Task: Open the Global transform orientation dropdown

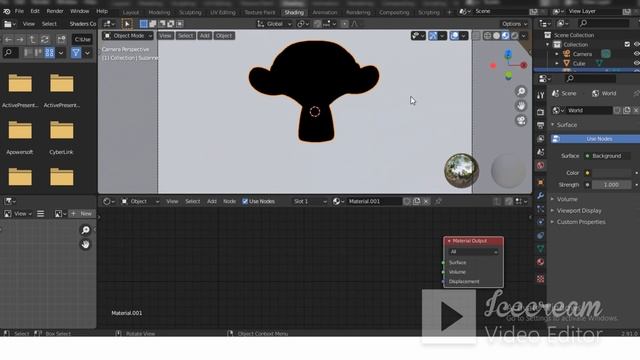Action: pyautogui.click(x=274, y=24)
